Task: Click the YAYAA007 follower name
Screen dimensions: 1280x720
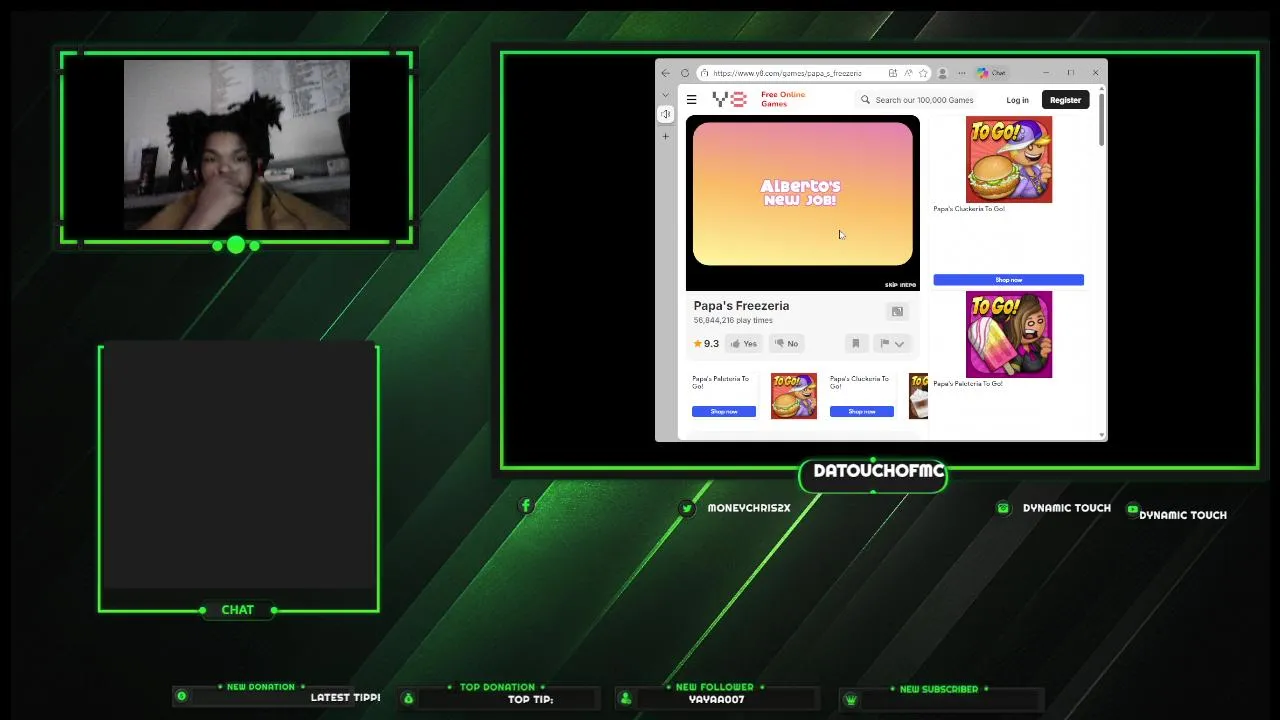Action: point(716,700)
